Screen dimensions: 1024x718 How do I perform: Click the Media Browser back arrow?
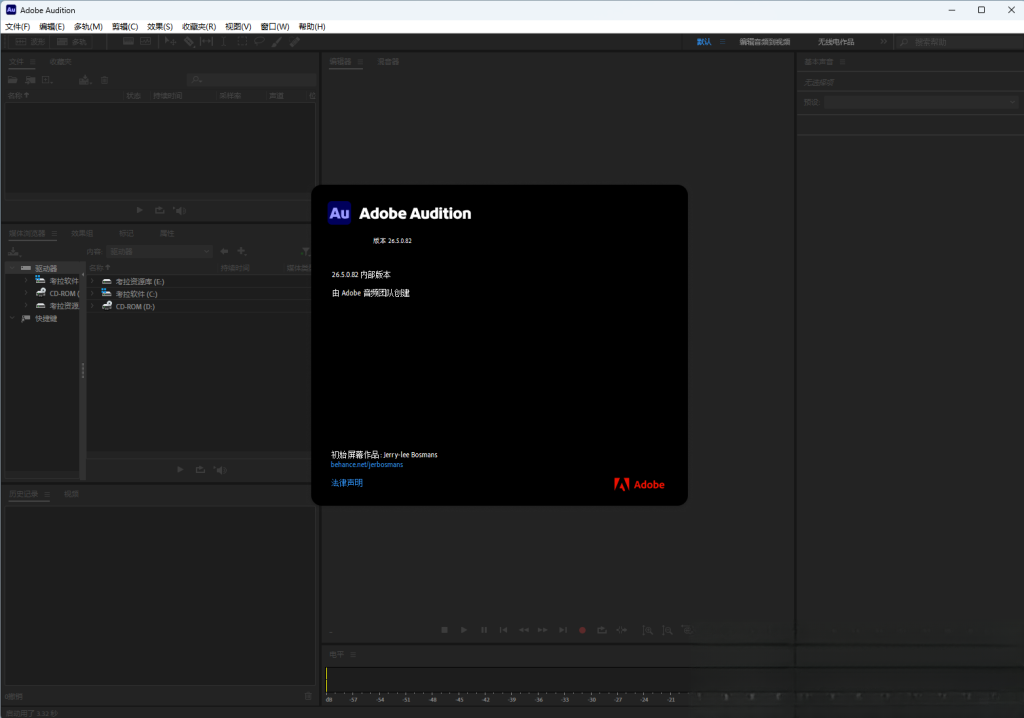point(224,251)
